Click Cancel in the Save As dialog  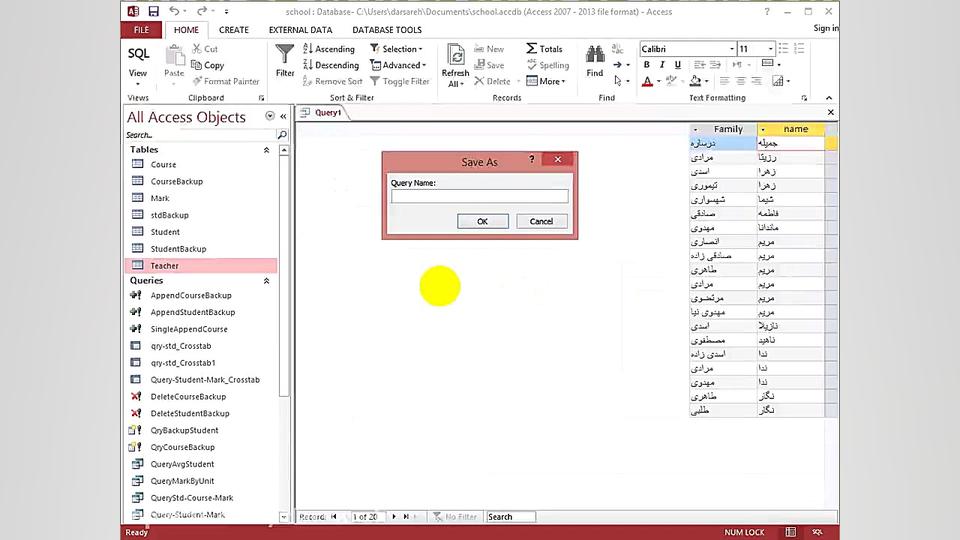pos(541,222)
